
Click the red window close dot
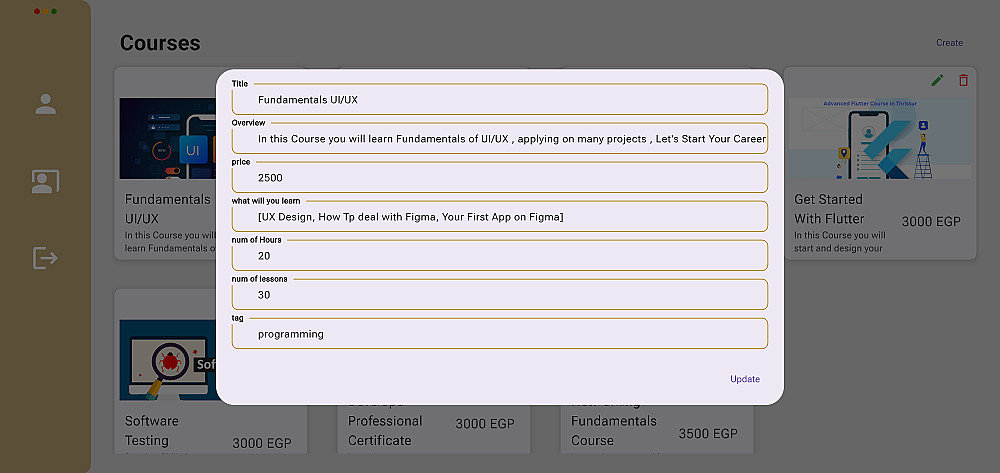coord(37,11)
